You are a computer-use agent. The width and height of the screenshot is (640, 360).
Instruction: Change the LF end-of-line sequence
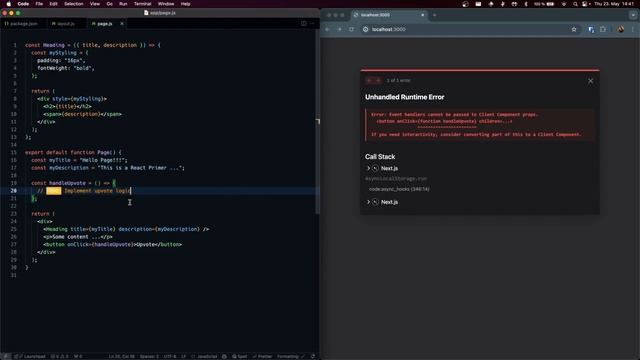[183, 356]
